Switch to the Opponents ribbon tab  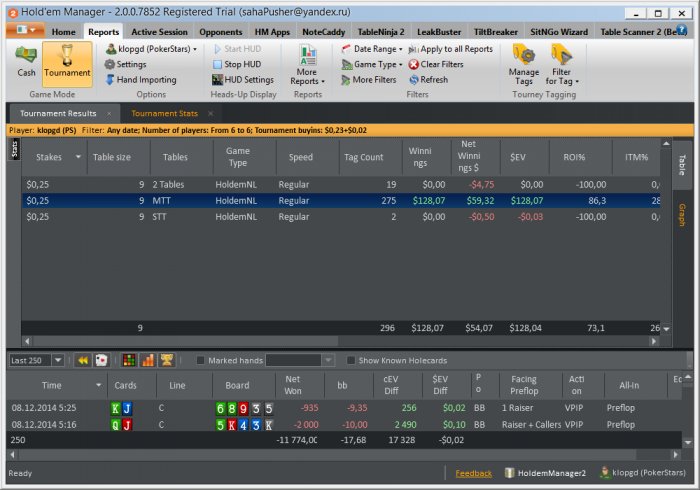220,32
